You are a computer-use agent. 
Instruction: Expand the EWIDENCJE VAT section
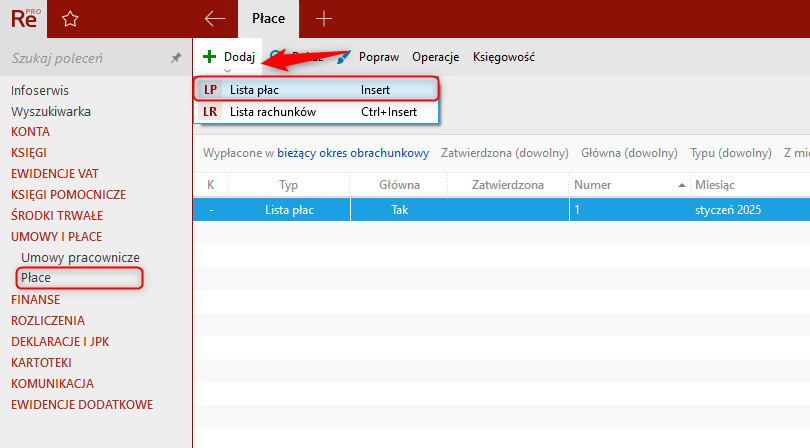click(x=55, y=174)
